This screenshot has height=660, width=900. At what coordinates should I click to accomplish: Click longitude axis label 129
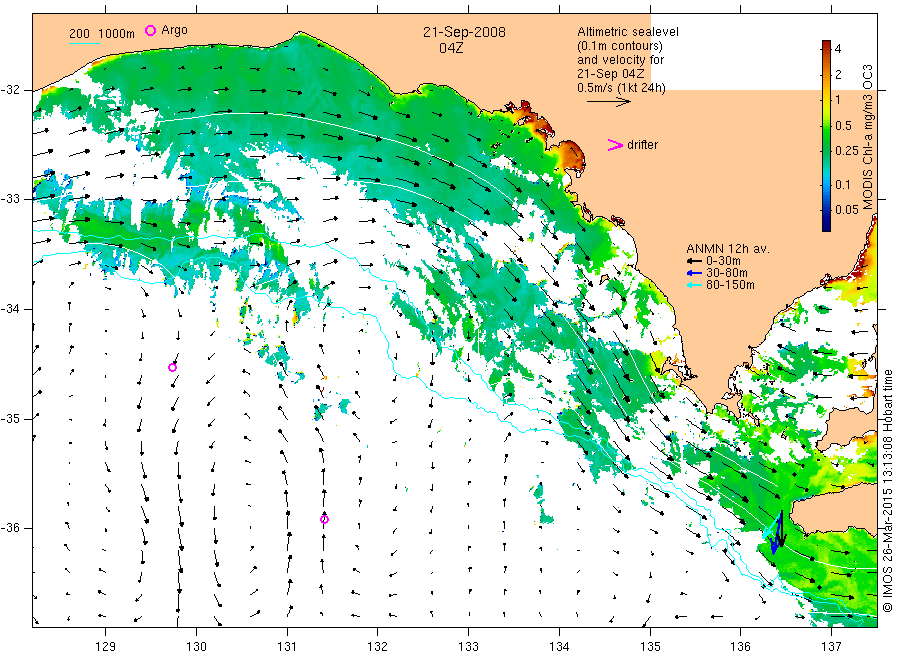pos(106,646)
